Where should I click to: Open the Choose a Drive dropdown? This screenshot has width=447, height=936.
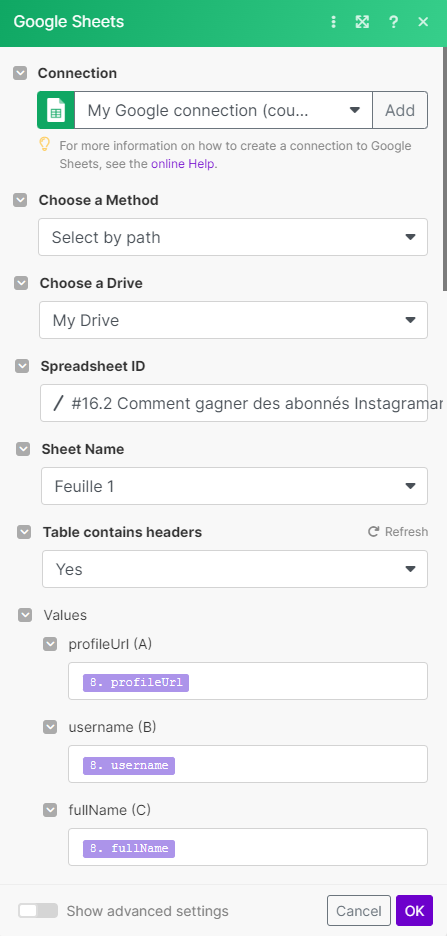coord(233,320)
